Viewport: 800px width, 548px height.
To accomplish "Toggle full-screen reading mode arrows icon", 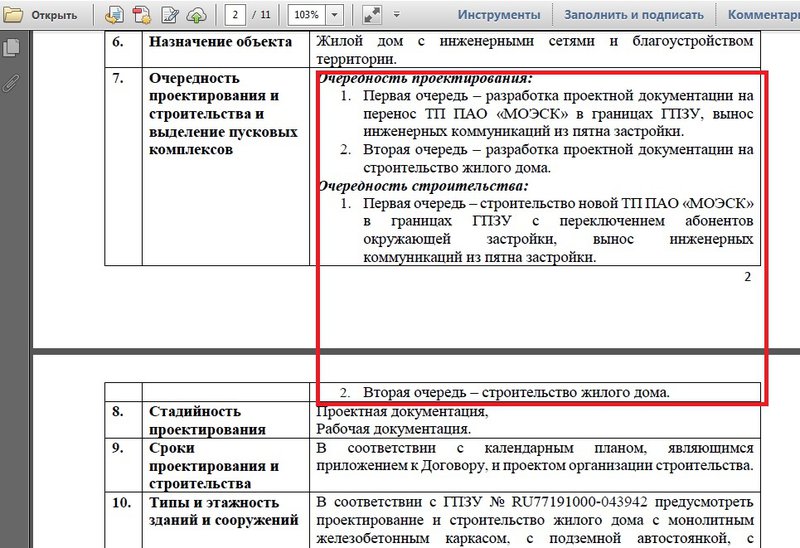I will click(372, 15).
